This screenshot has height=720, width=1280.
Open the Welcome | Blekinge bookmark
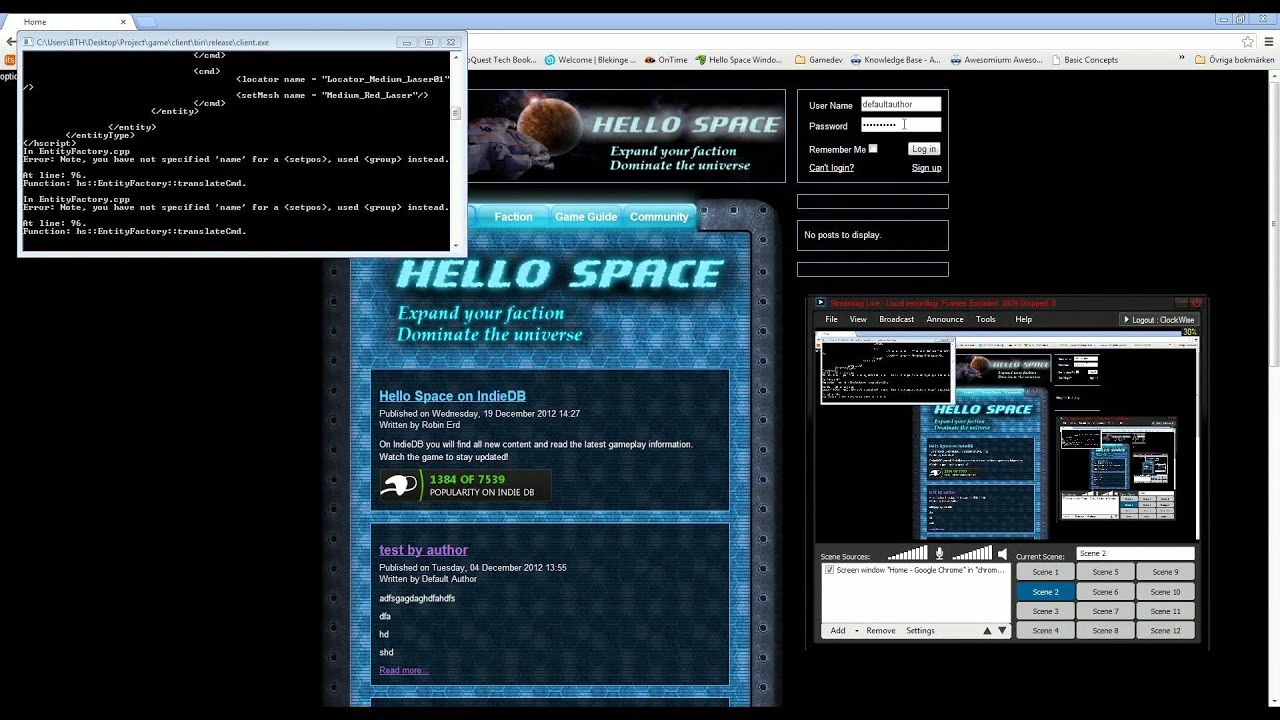coord(590,60)
